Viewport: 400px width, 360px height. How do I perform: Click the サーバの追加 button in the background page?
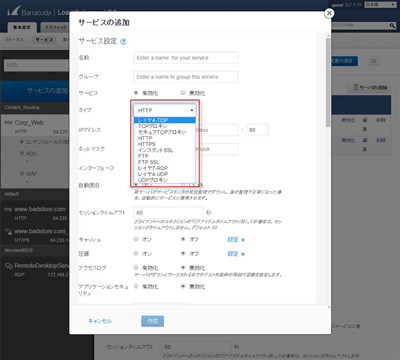370,87
